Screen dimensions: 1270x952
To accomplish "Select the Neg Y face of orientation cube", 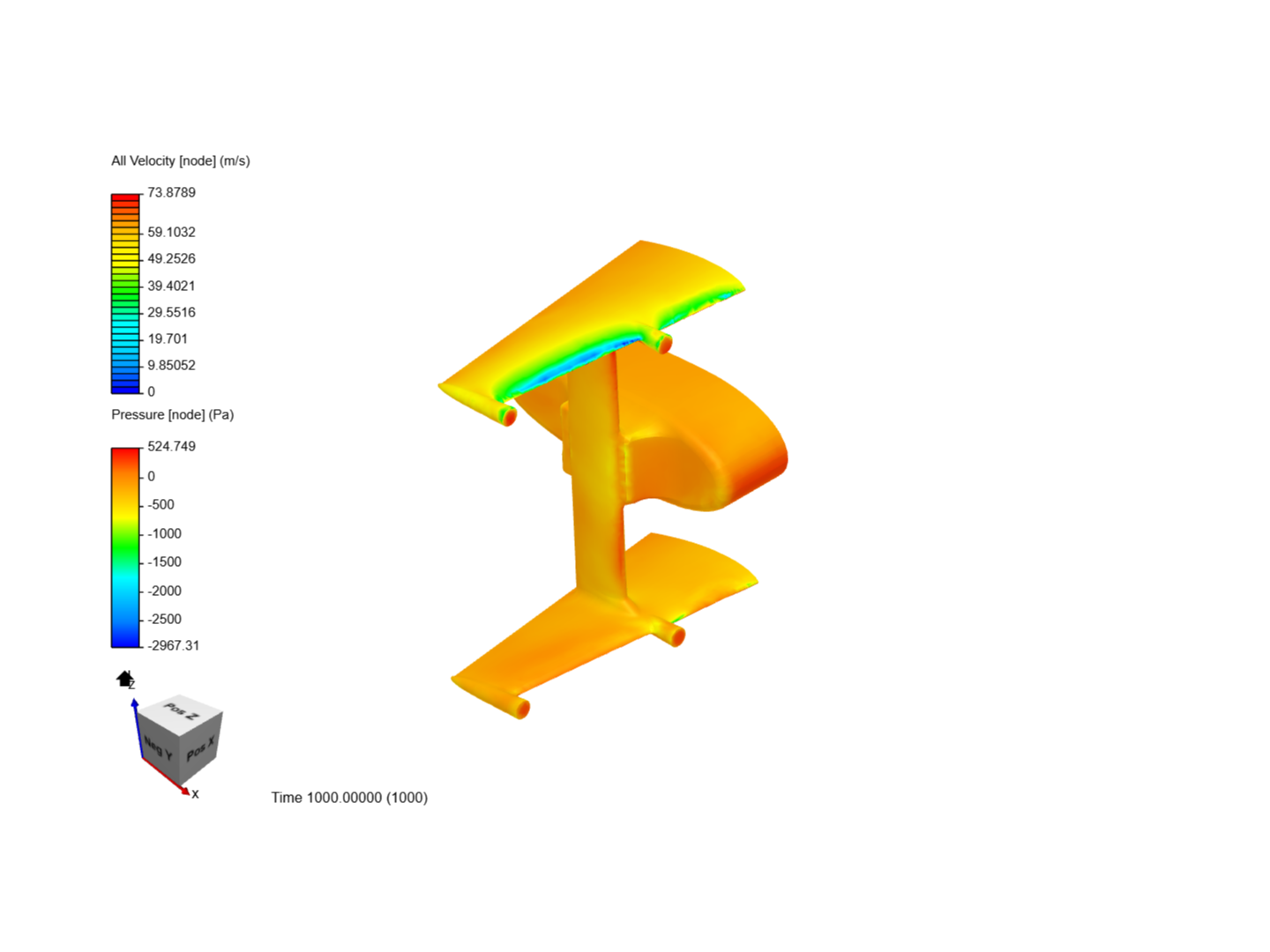I will tap(157, 749).
